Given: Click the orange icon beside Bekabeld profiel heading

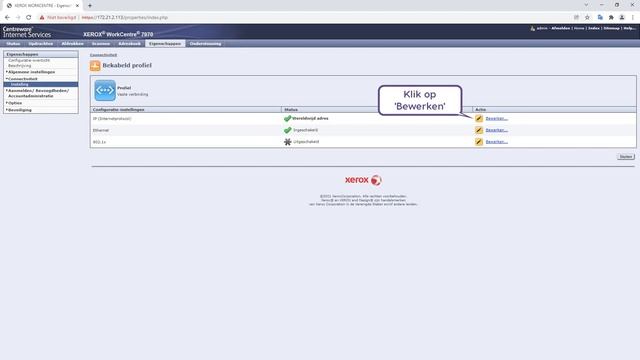Looking at the screenshot, I should (x=95, y=66).
